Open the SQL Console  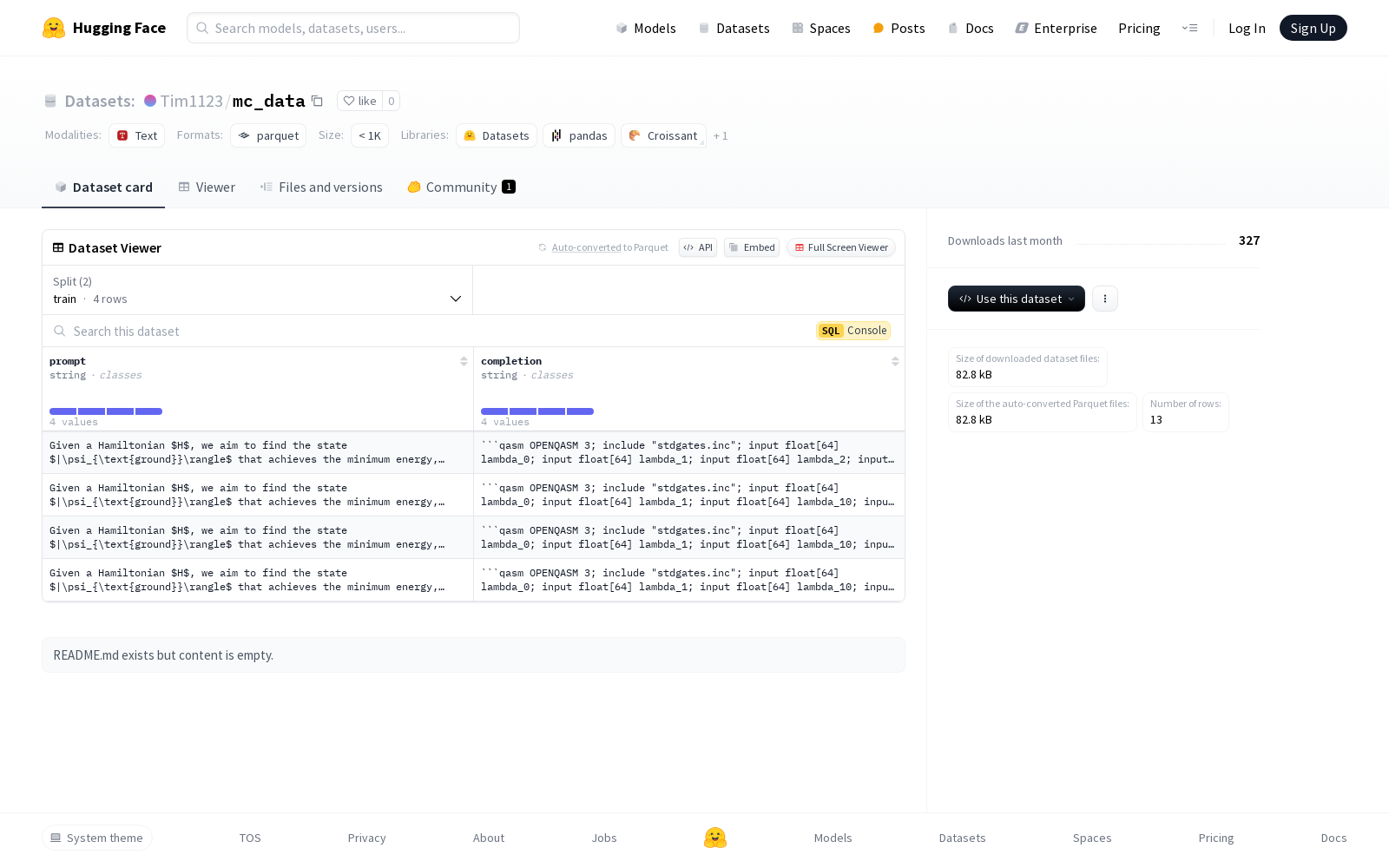pos(853,331)
